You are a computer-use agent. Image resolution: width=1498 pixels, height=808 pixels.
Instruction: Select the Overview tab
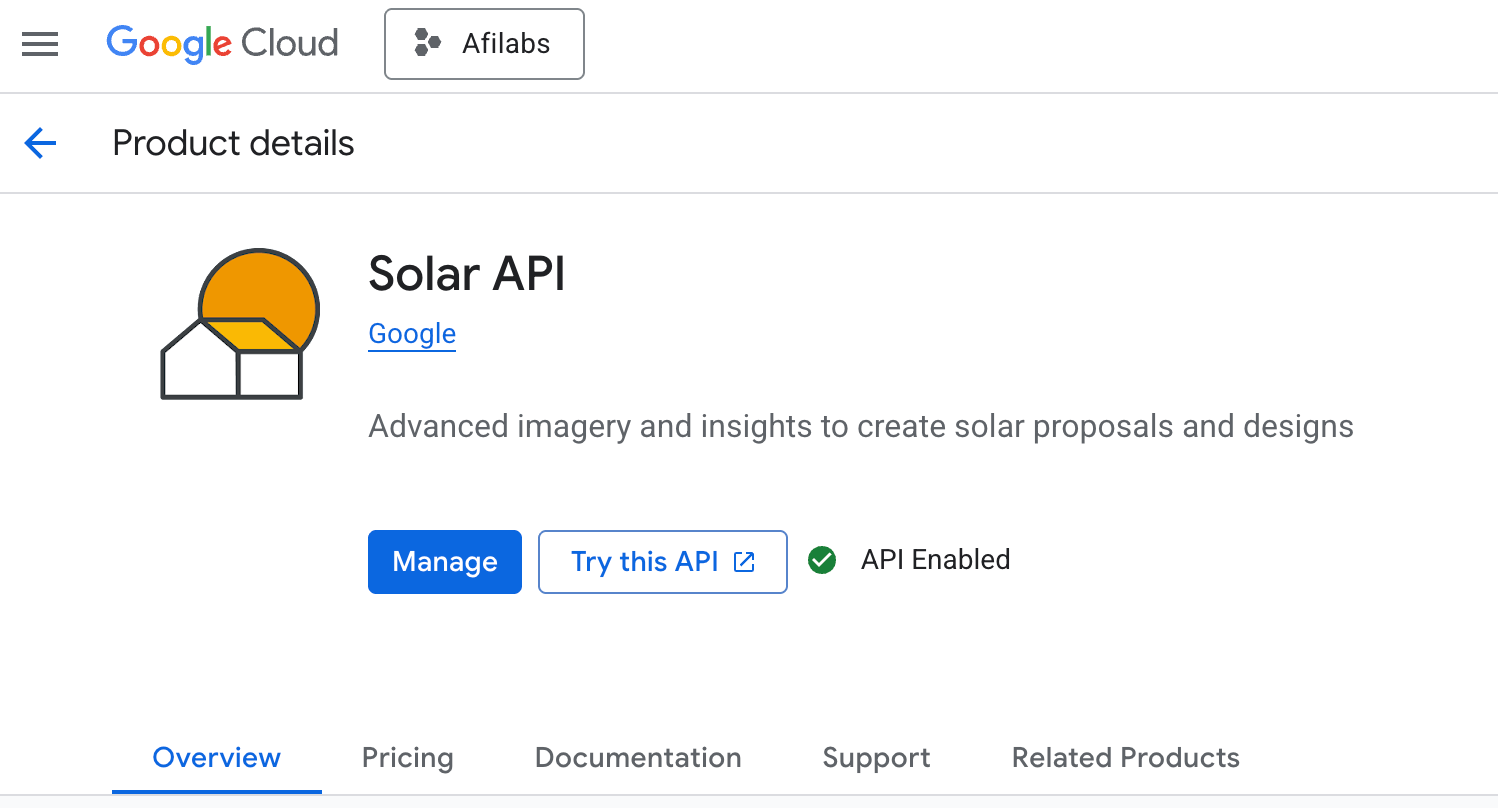(x=216, y=757)
